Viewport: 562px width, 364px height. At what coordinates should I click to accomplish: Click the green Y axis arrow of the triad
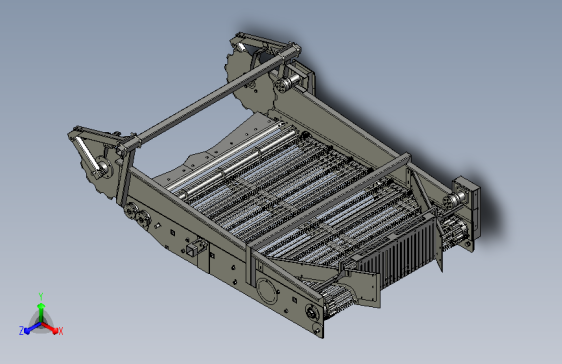tap(41, 312)
